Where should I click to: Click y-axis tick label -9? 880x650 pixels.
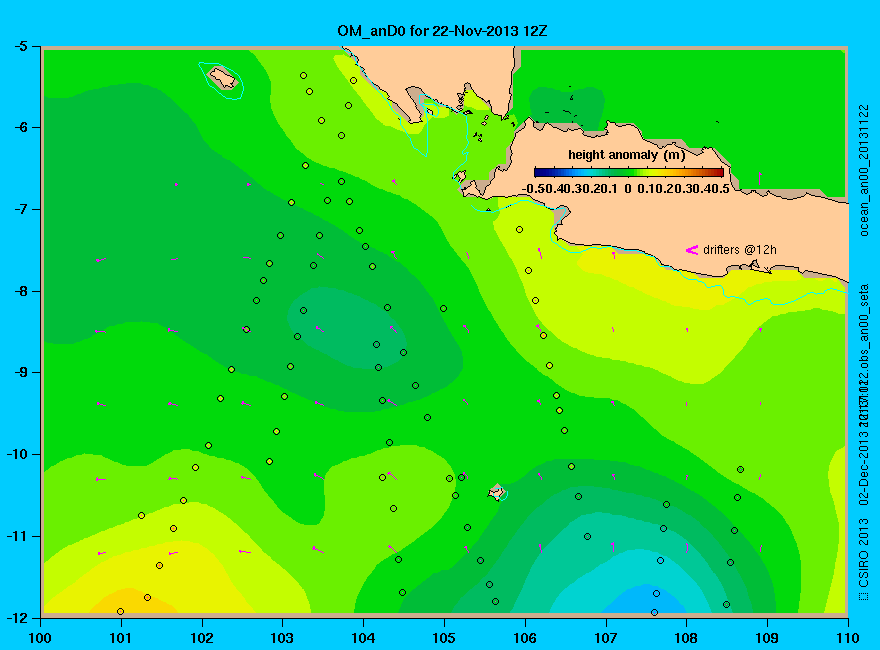(x=20, y=373)
